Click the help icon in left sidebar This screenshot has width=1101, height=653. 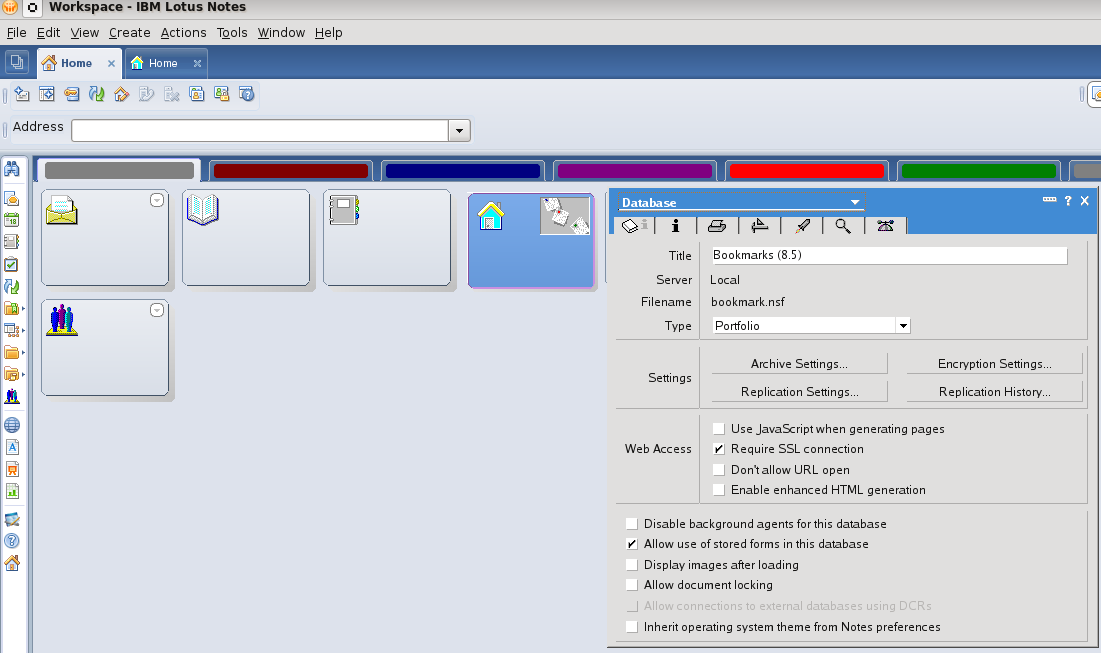[x=12, y=541]
